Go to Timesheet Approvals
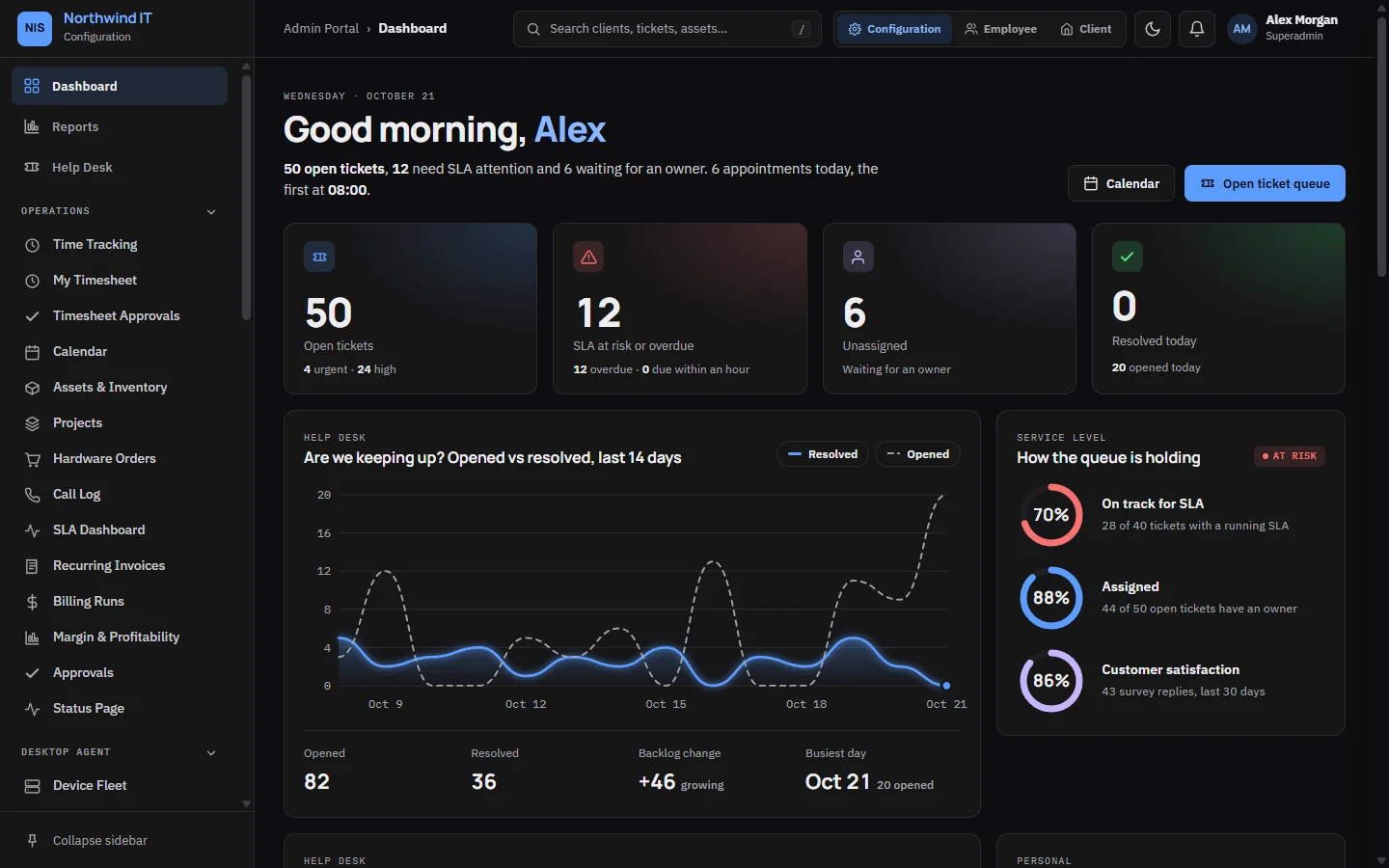 pyautogui.click(x=120, y=316)
